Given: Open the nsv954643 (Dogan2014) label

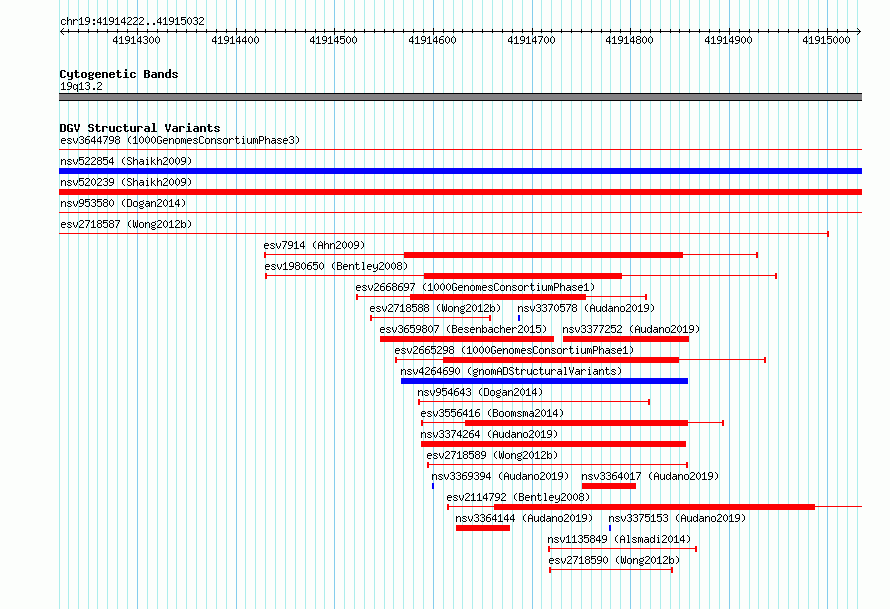Looking at the screenshot, I should point(480,392).
